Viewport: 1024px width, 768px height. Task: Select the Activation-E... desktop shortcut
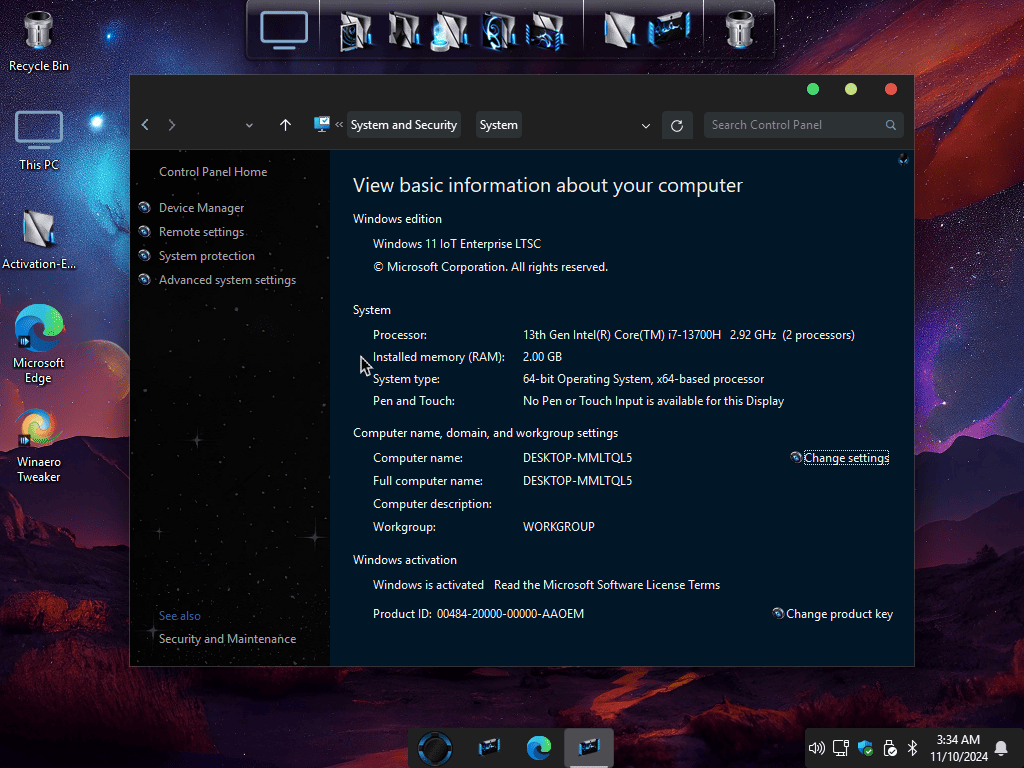[x=39, y=240]
